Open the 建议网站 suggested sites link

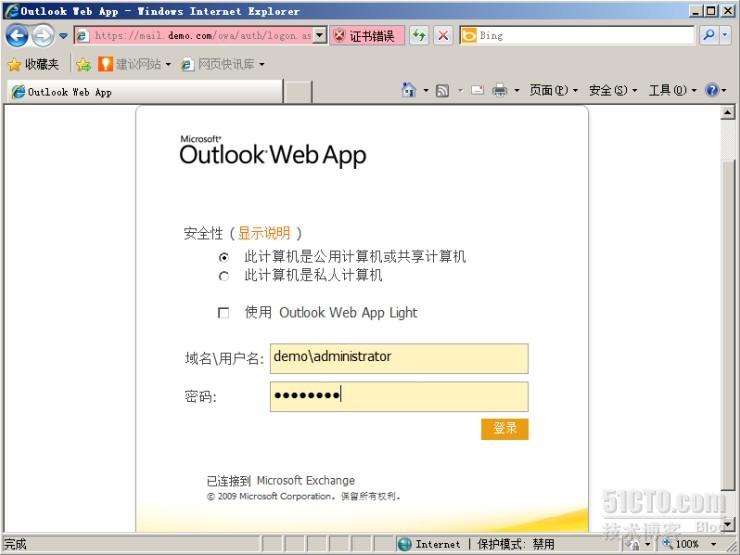(135, 64)
